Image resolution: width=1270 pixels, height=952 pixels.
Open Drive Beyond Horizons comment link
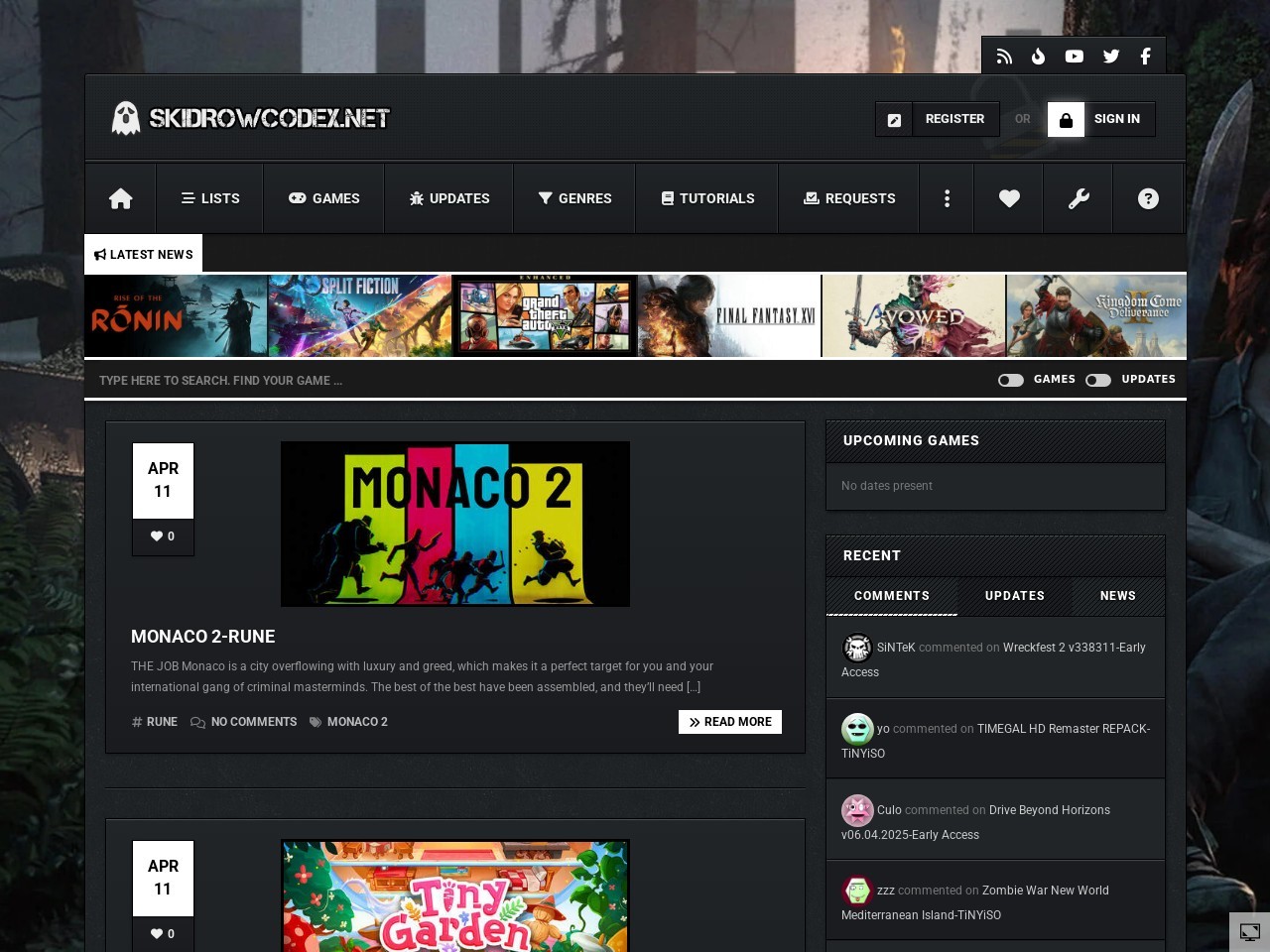click(x=975, y=822)
